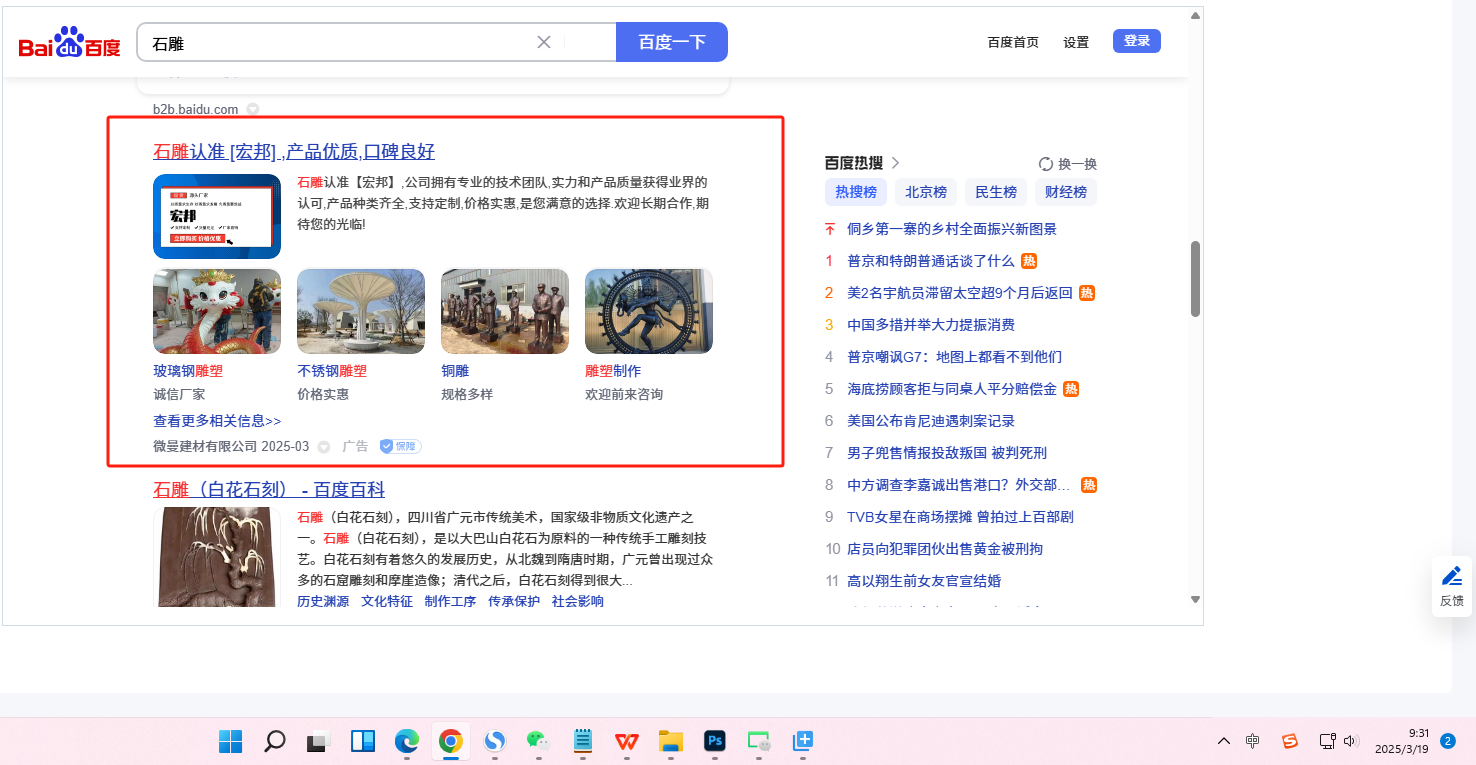Open the 铜雕 bronze statue thumbnail
This screenshot has height=765, width=1476.
pyautogui.click(x=505, y=311)
